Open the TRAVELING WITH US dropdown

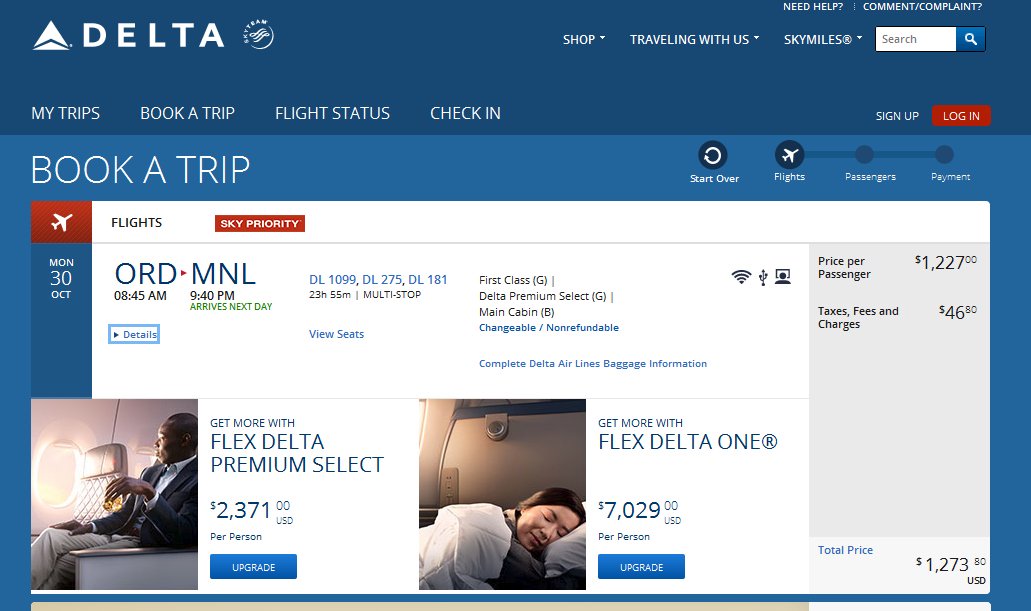pyautogui.click(x=694, y=40)
